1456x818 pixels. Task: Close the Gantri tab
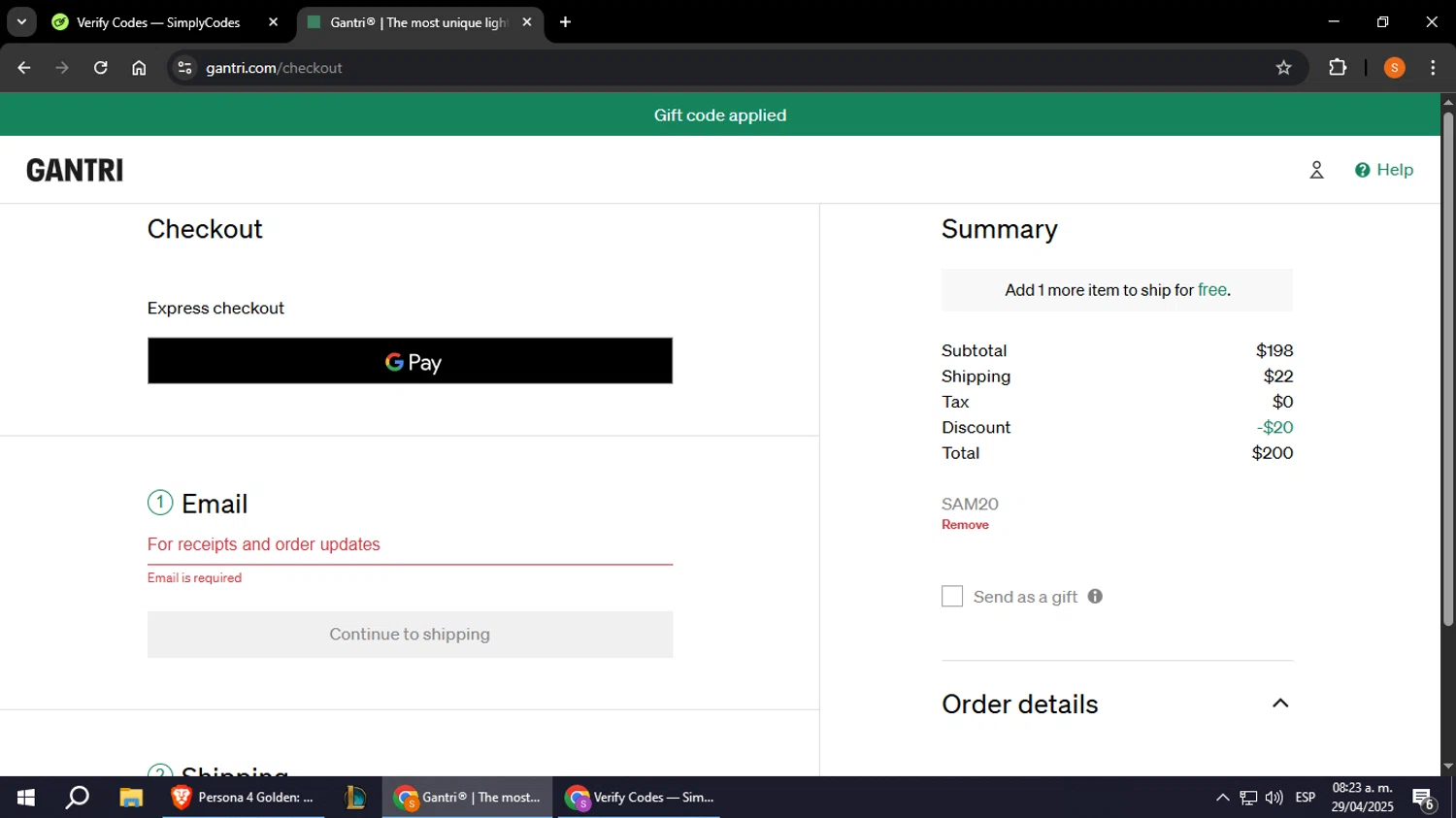point(527,22)
